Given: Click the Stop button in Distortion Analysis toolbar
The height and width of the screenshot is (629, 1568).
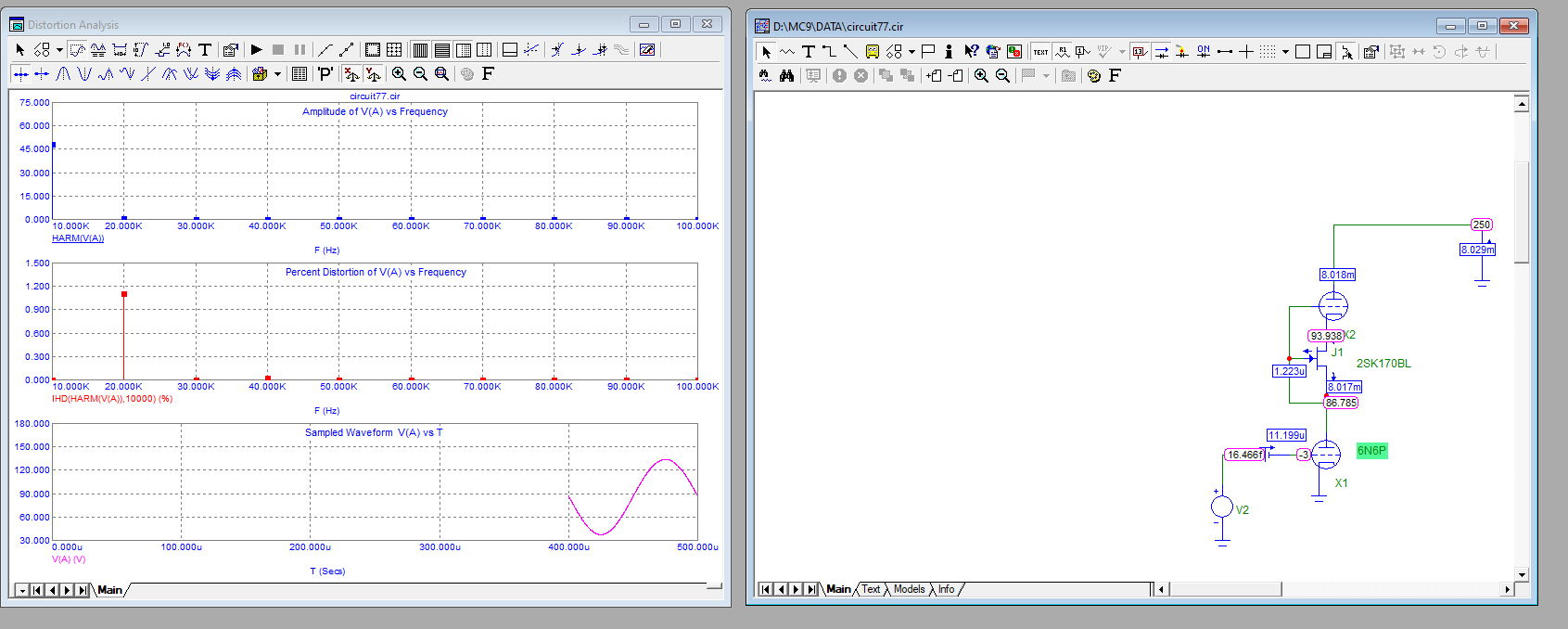Looking at the screenshot, I should pyautogui.click(x=278, y=50).
